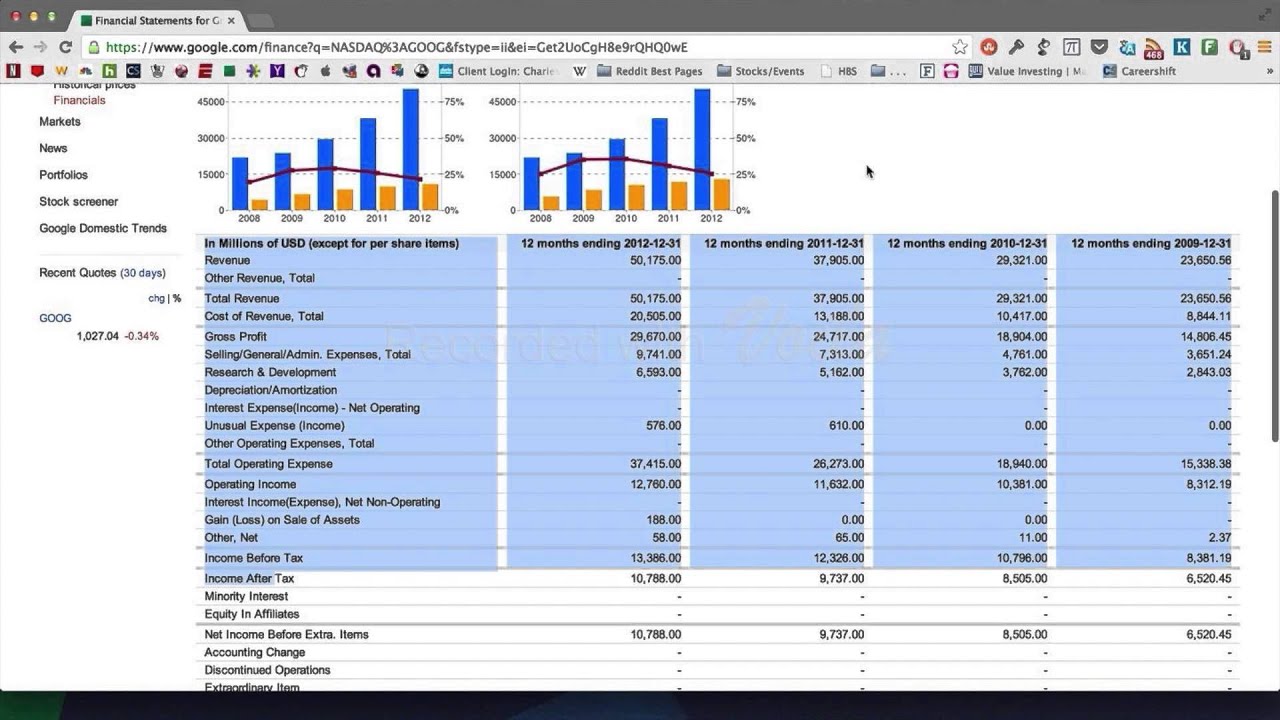
Task: Open the bookmark folder labeled with dots
Action: (889, 71)
